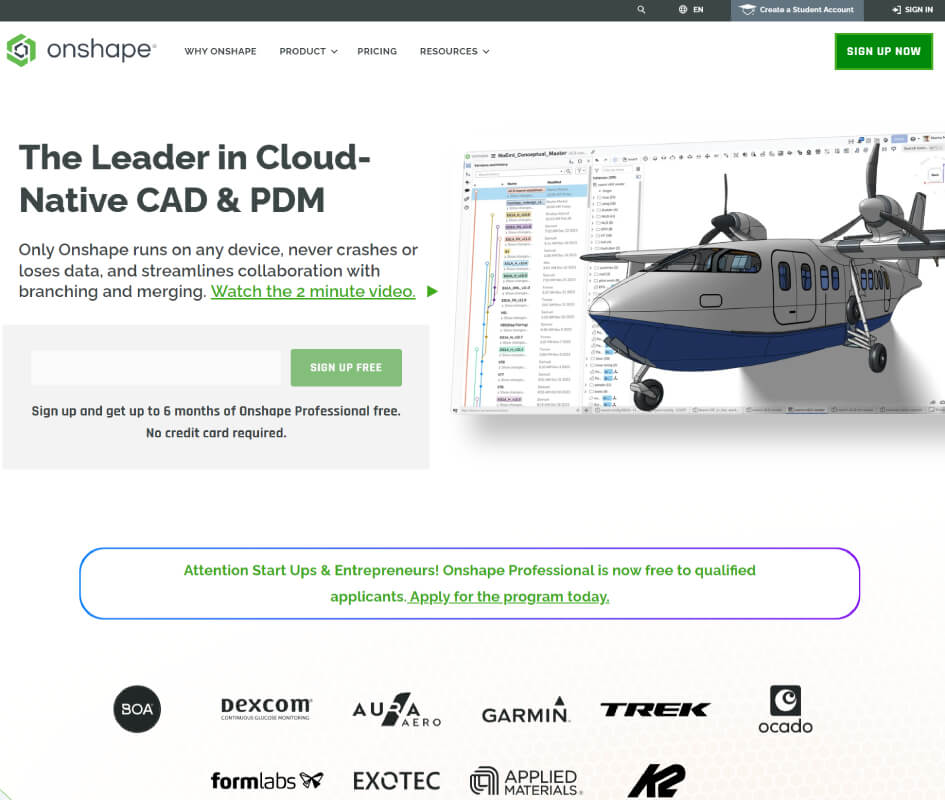Expand the PRODUCT dropdown menu

point(308,51)
